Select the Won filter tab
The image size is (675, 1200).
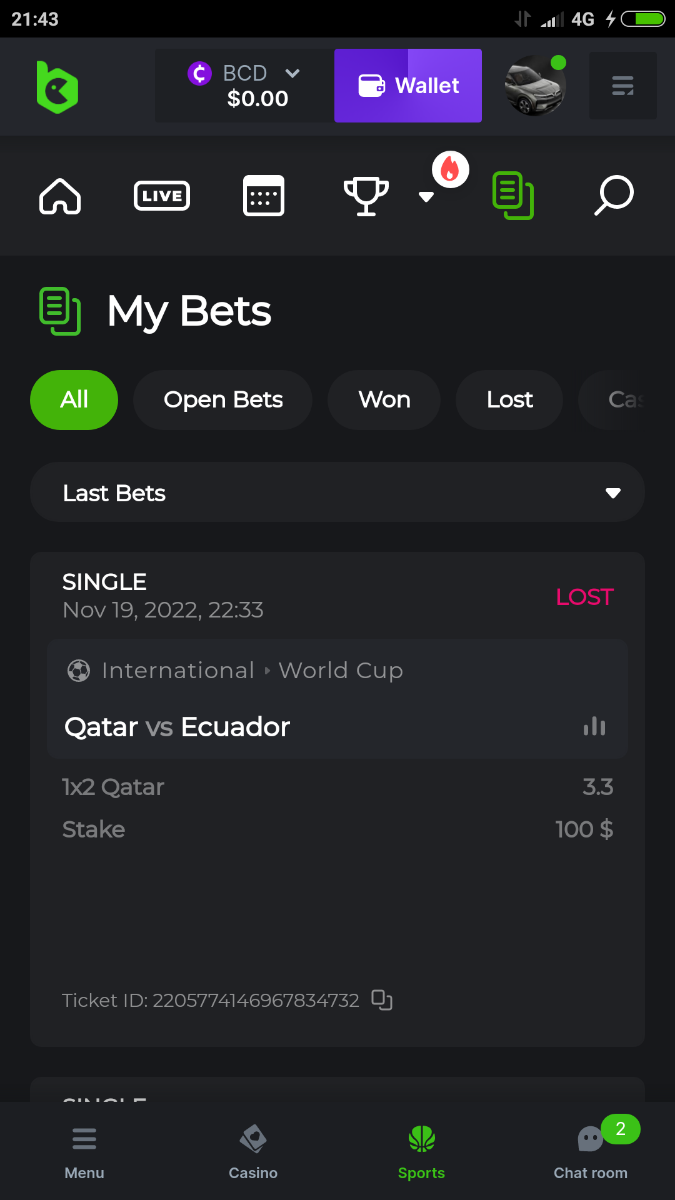pyautogui.click(x=384, y=400)
